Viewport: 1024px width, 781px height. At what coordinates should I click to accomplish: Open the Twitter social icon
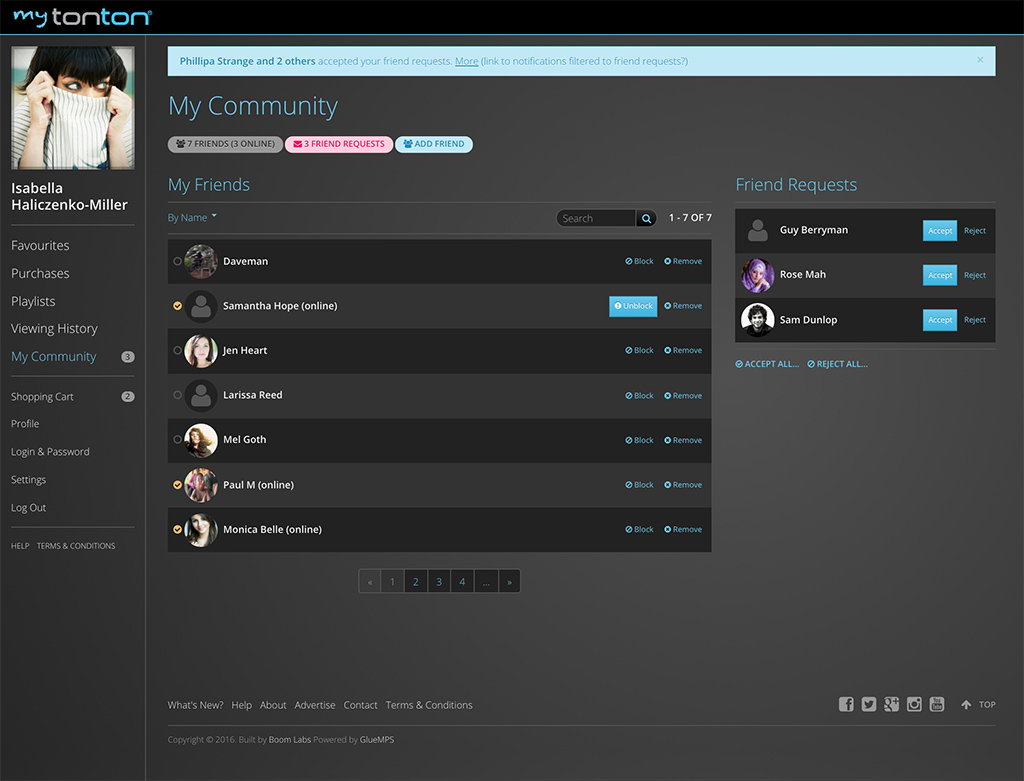pos(869,704)
